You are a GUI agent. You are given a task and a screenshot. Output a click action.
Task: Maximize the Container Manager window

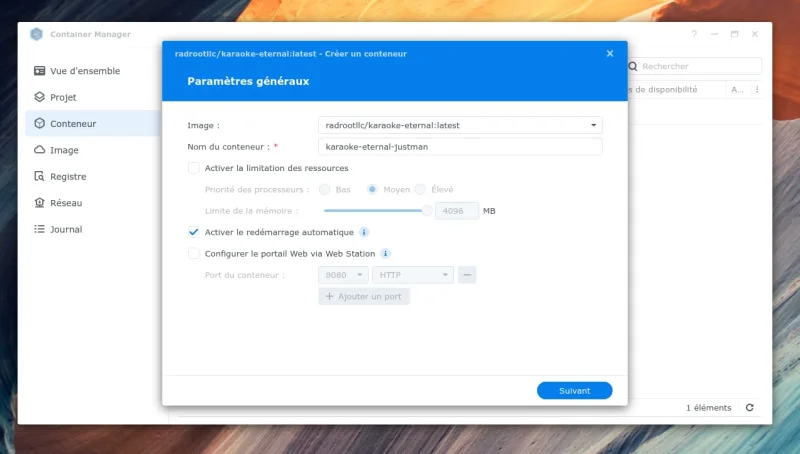coord(735,34)
